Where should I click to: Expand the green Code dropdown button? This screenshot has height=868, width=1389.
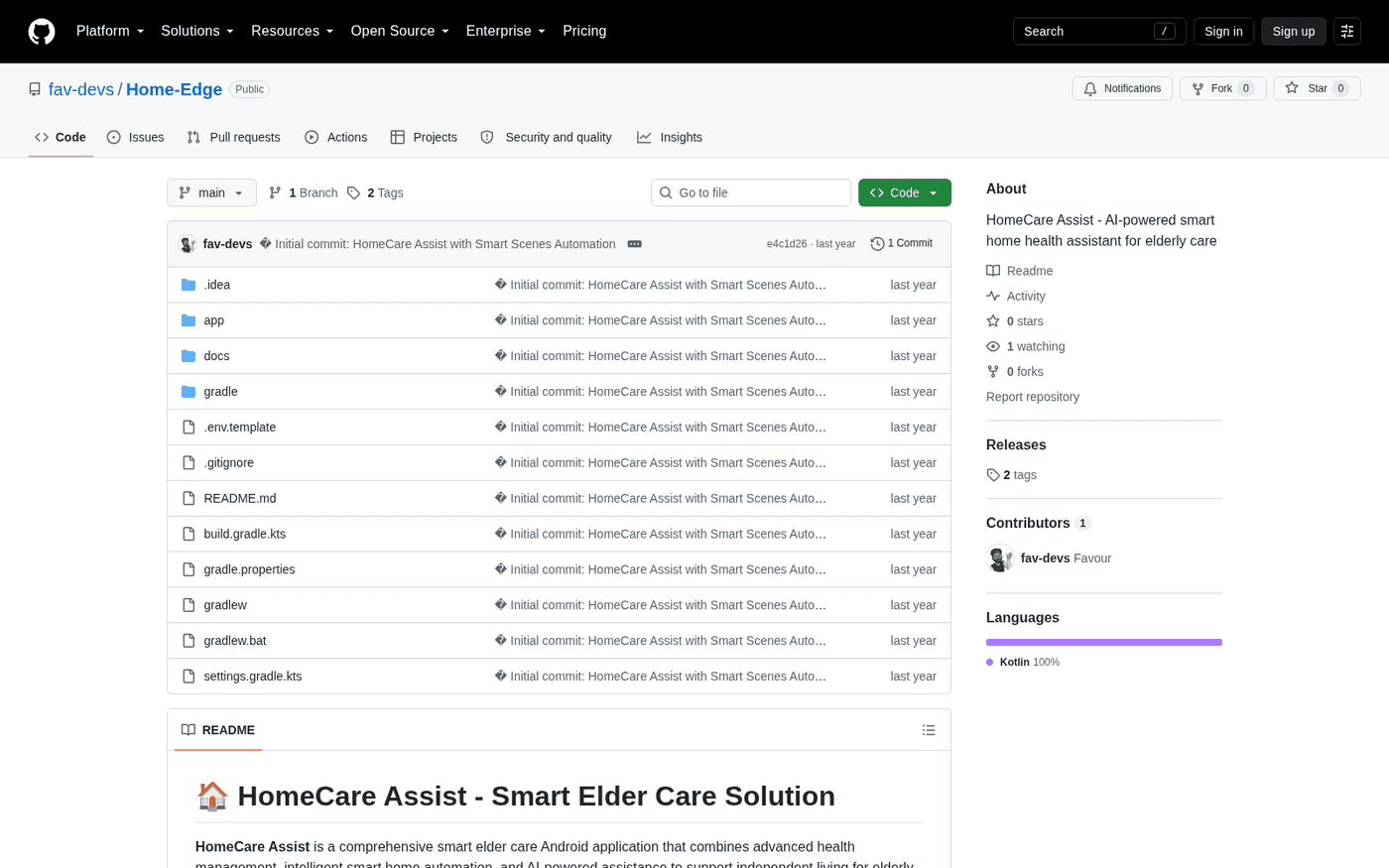pyautogui.click(x=905, y=192)
